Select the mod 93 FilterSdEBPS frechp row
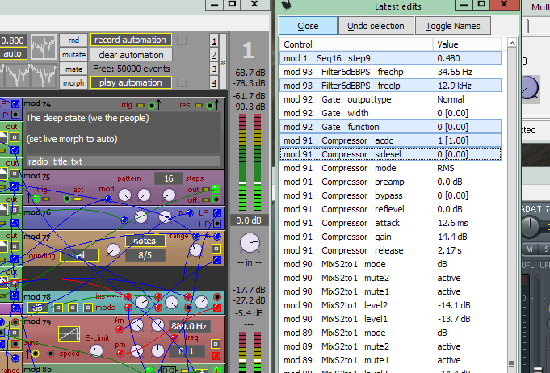The width and height of the screenshot is (550, 373). [x=391, y=72]
